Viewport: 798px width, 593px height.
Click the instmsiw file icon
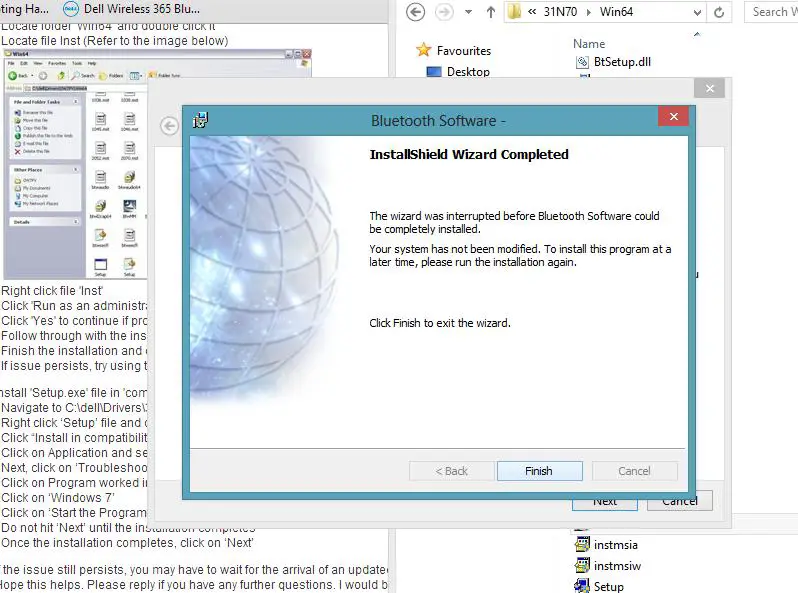pyautogui.click(x=582, y=565)
